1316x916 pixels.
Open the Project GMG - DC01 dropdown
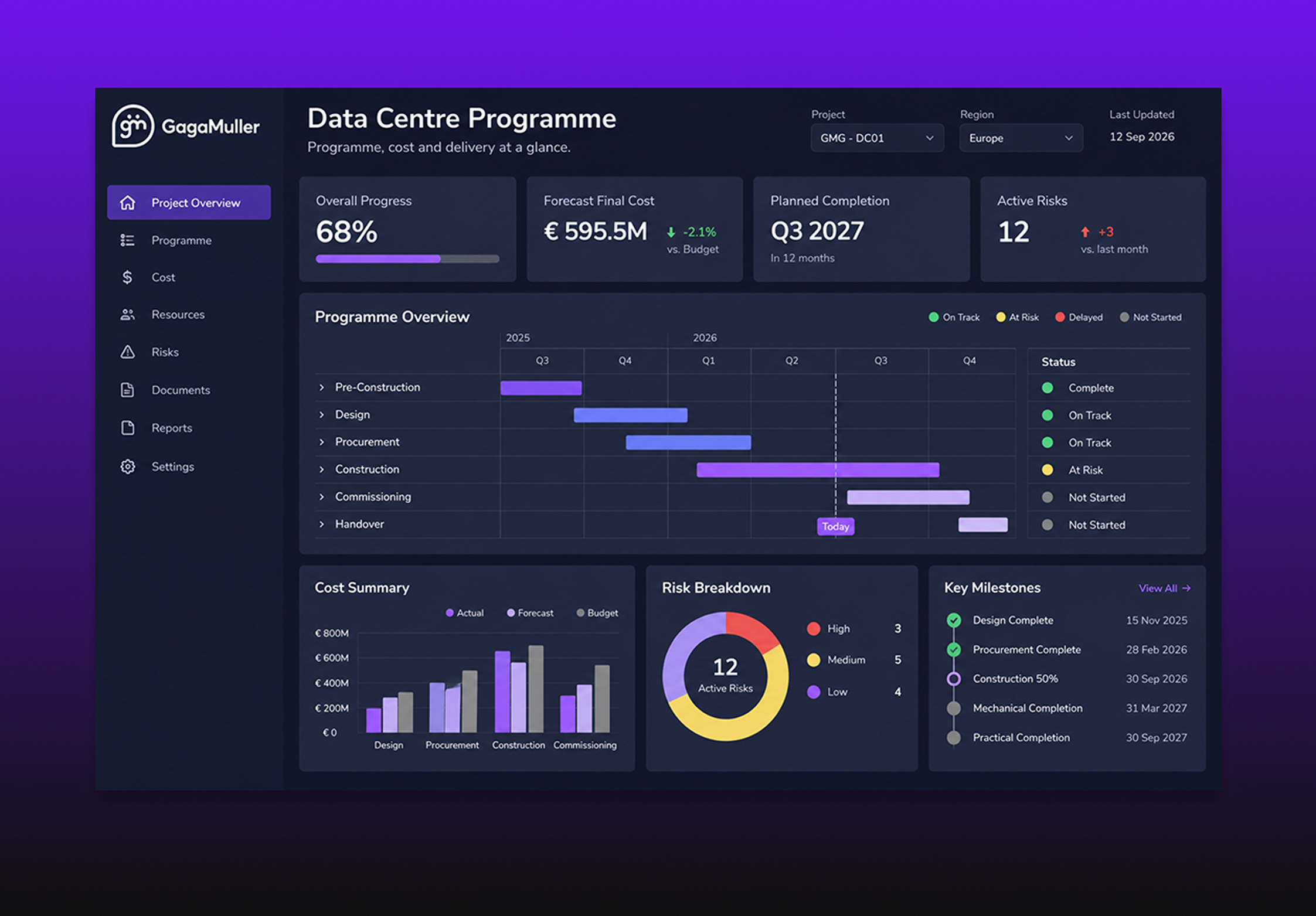tap(877, 138)
